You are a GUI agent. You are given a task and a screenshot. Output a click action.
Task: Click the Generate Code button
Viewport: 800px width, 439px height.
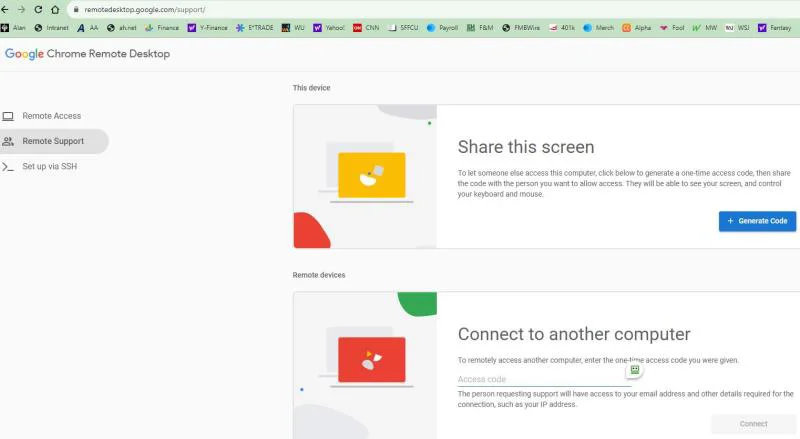click(757, 221)
